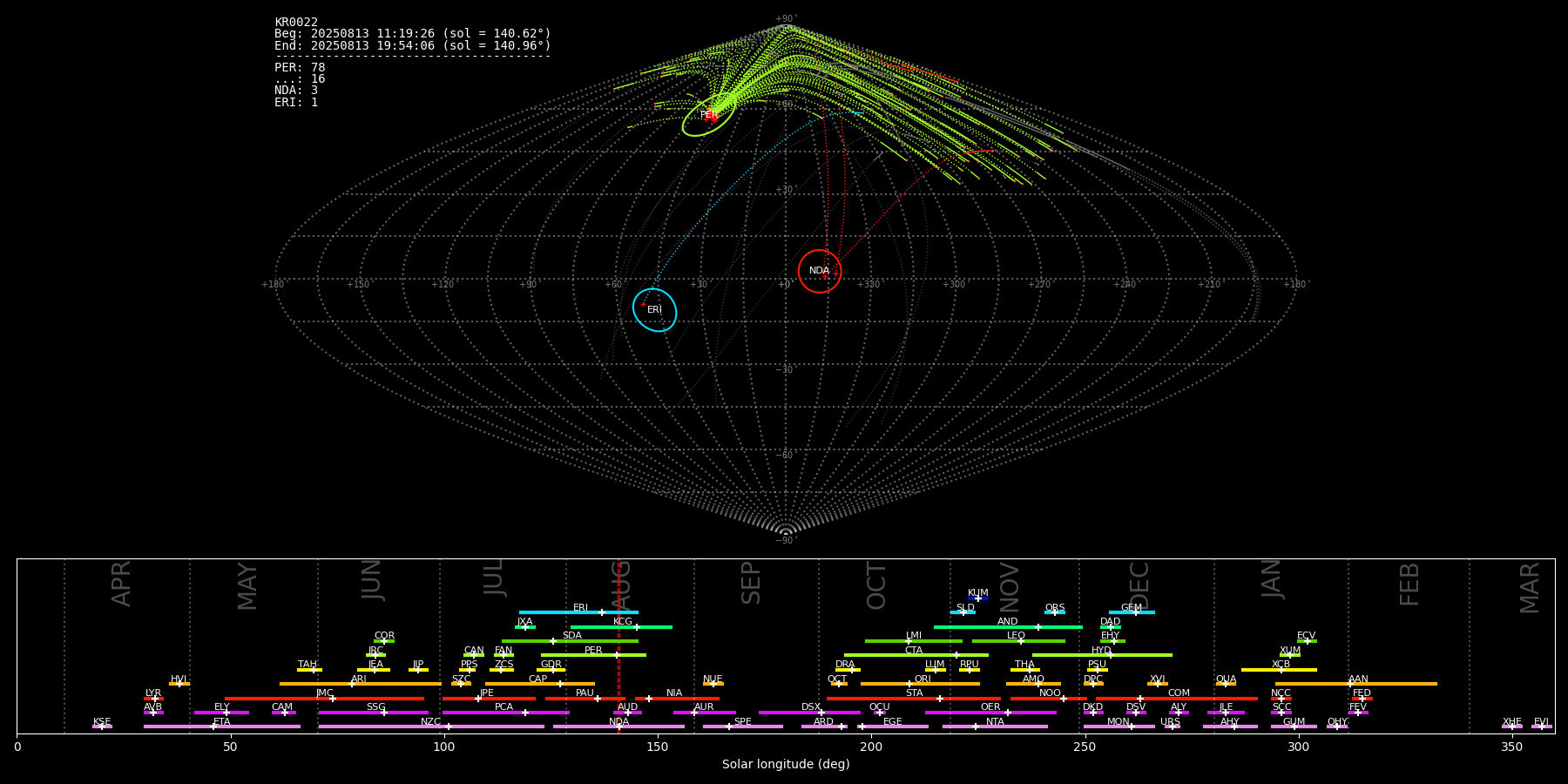1568x784 pixels.
Task: Click the NDA: 3 count in header
Action: click(296, 90)
